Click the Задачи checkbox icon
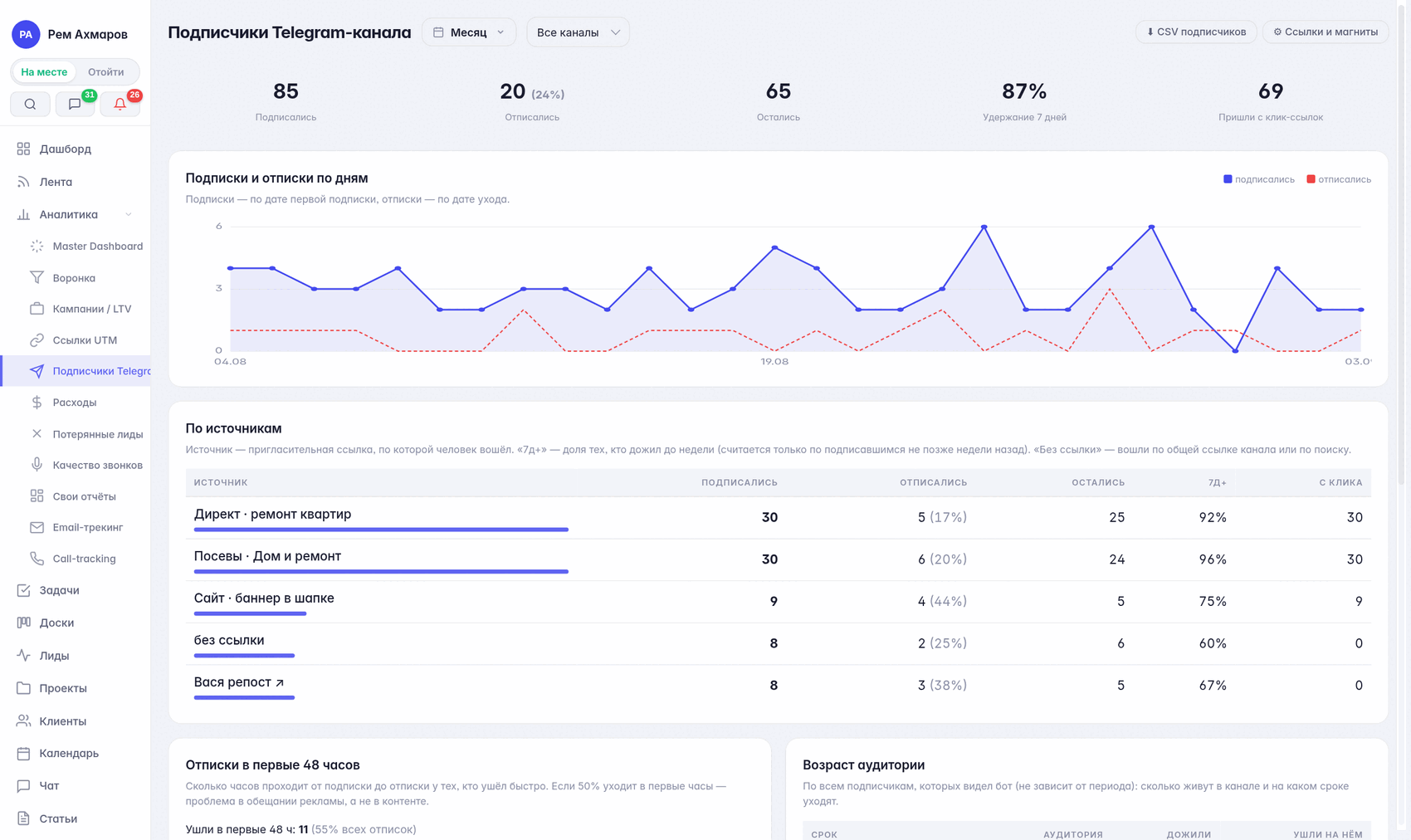The width and height of the screenshot is (1411, 840). (23, 590)
